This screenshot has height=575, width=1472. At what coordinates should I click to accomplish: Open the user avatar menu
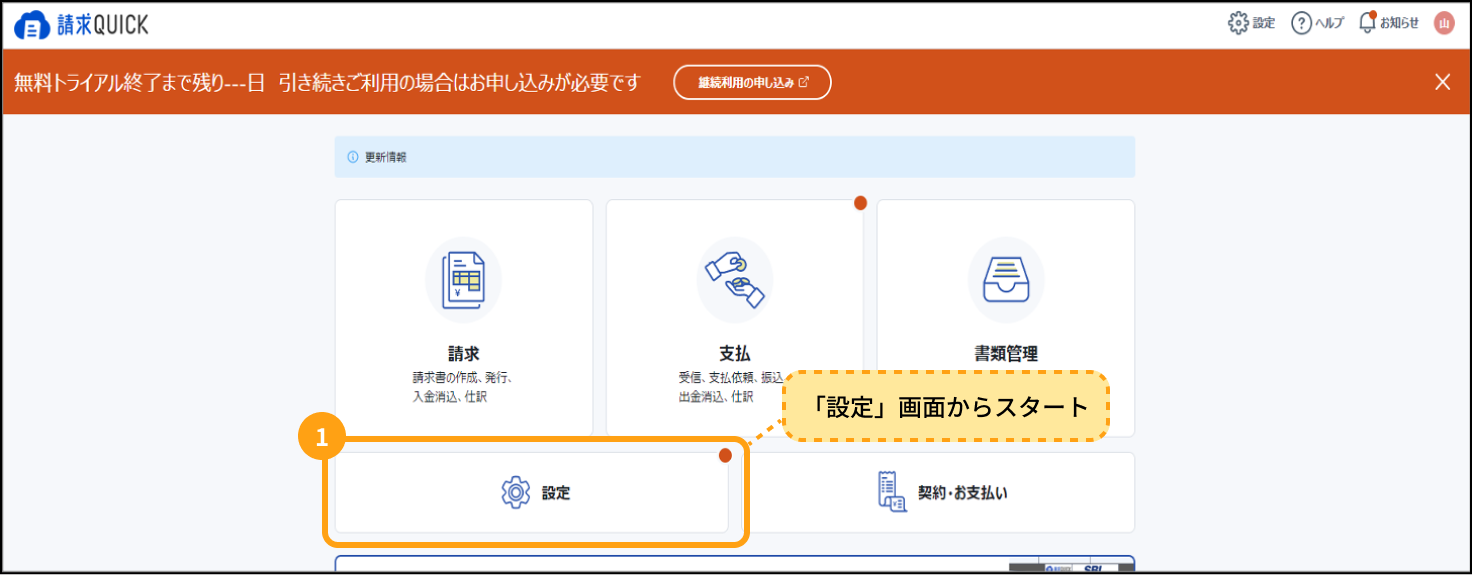pos(1444,23)
